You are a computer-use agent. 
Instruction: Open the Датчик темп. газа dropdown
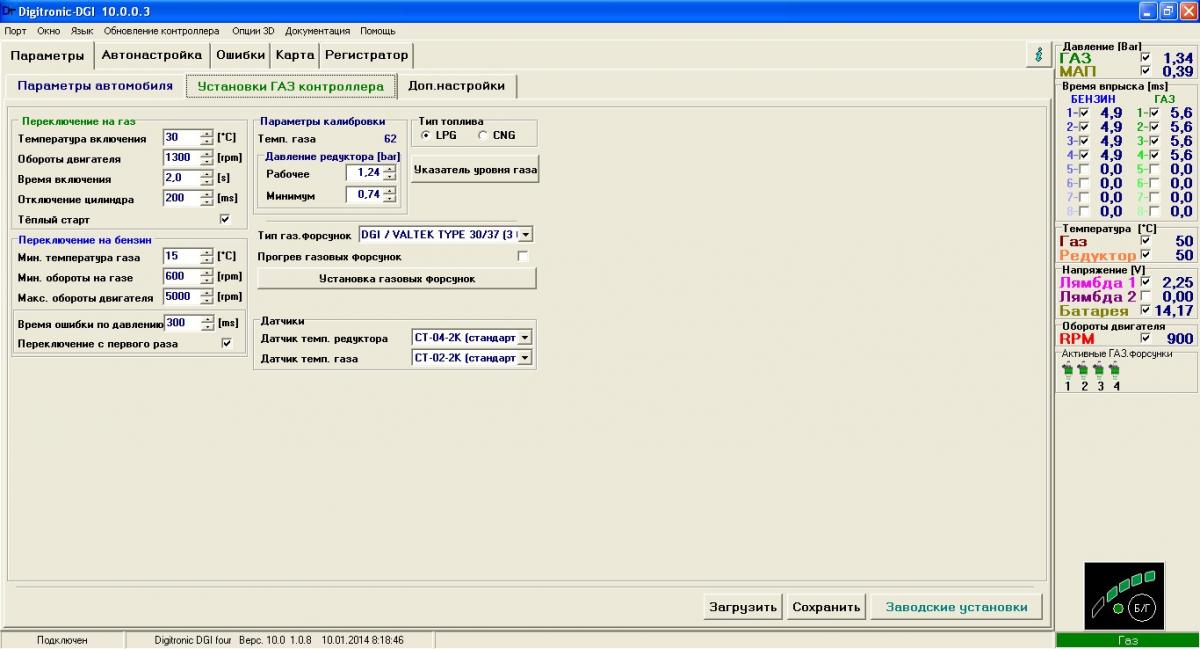tap(524, 358)
